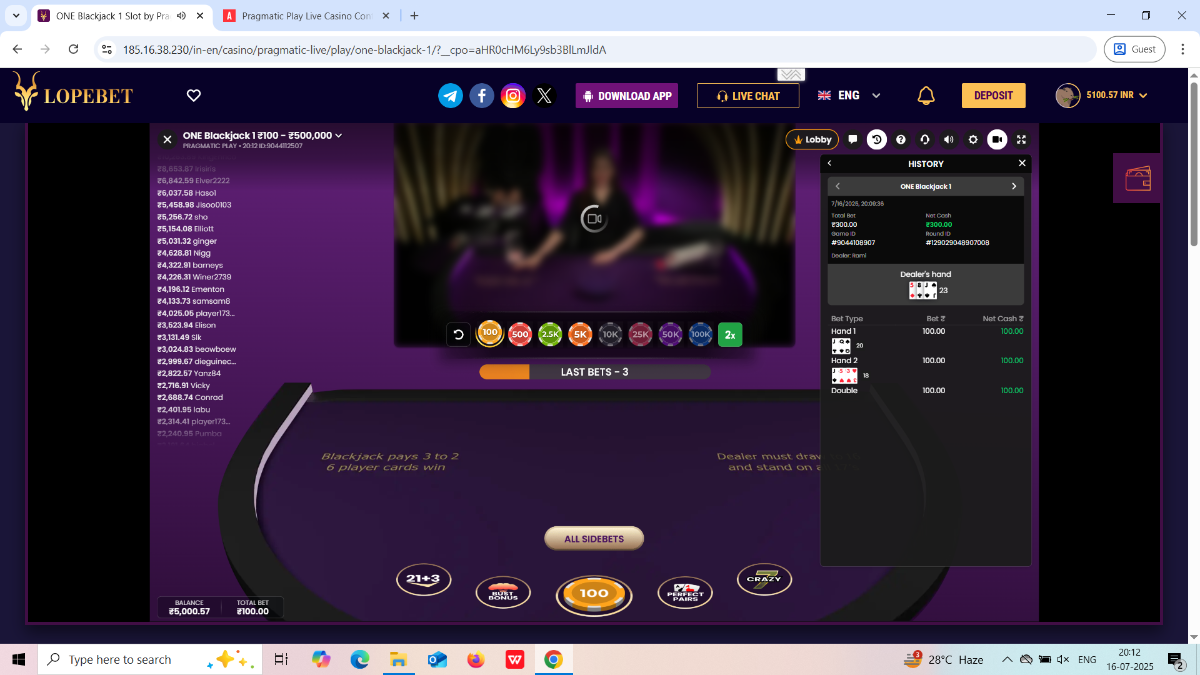Viewport: 1200px width, 675px height.
Task: Click the Lopebet logo
Action: [x=73, y=93]
